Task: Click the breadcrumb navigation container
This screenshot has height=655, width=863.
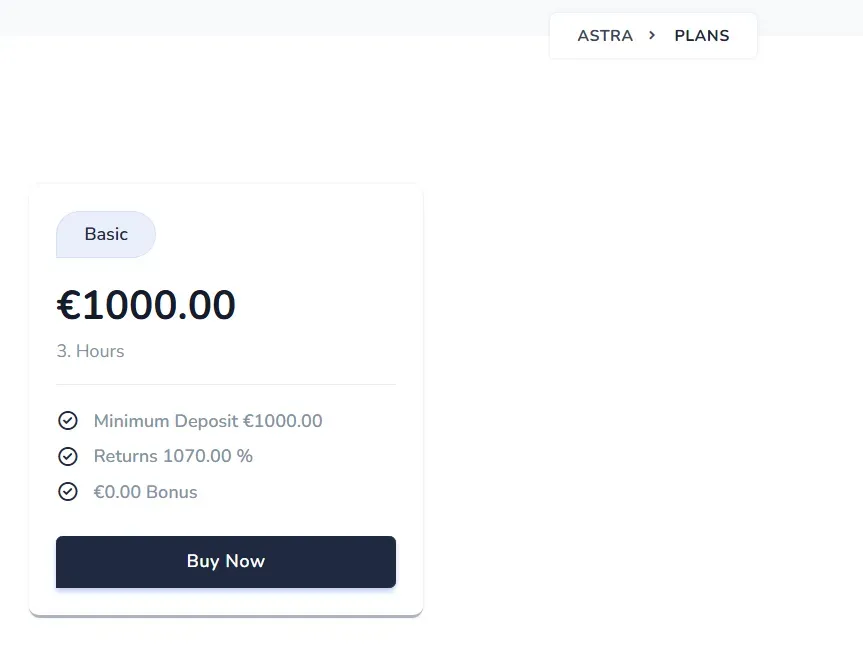Action: coord(652,35)
